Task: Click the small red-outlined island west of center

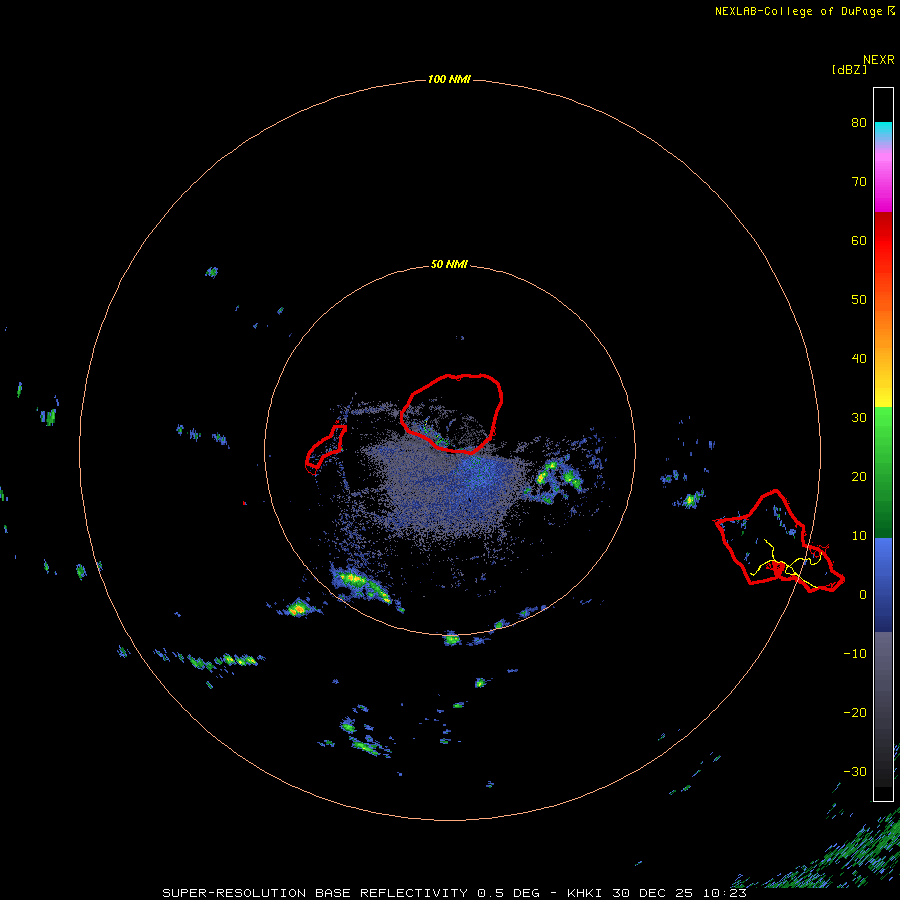Action: point(325,449)
